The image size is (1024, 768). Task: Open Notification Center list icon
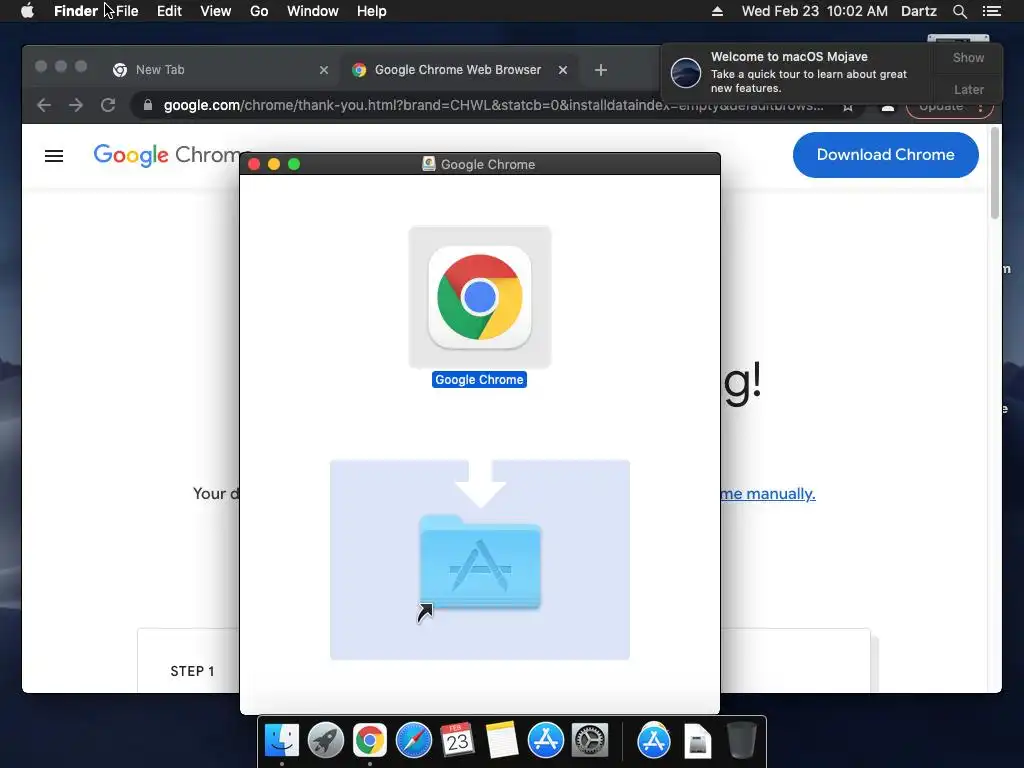[992, 11]
